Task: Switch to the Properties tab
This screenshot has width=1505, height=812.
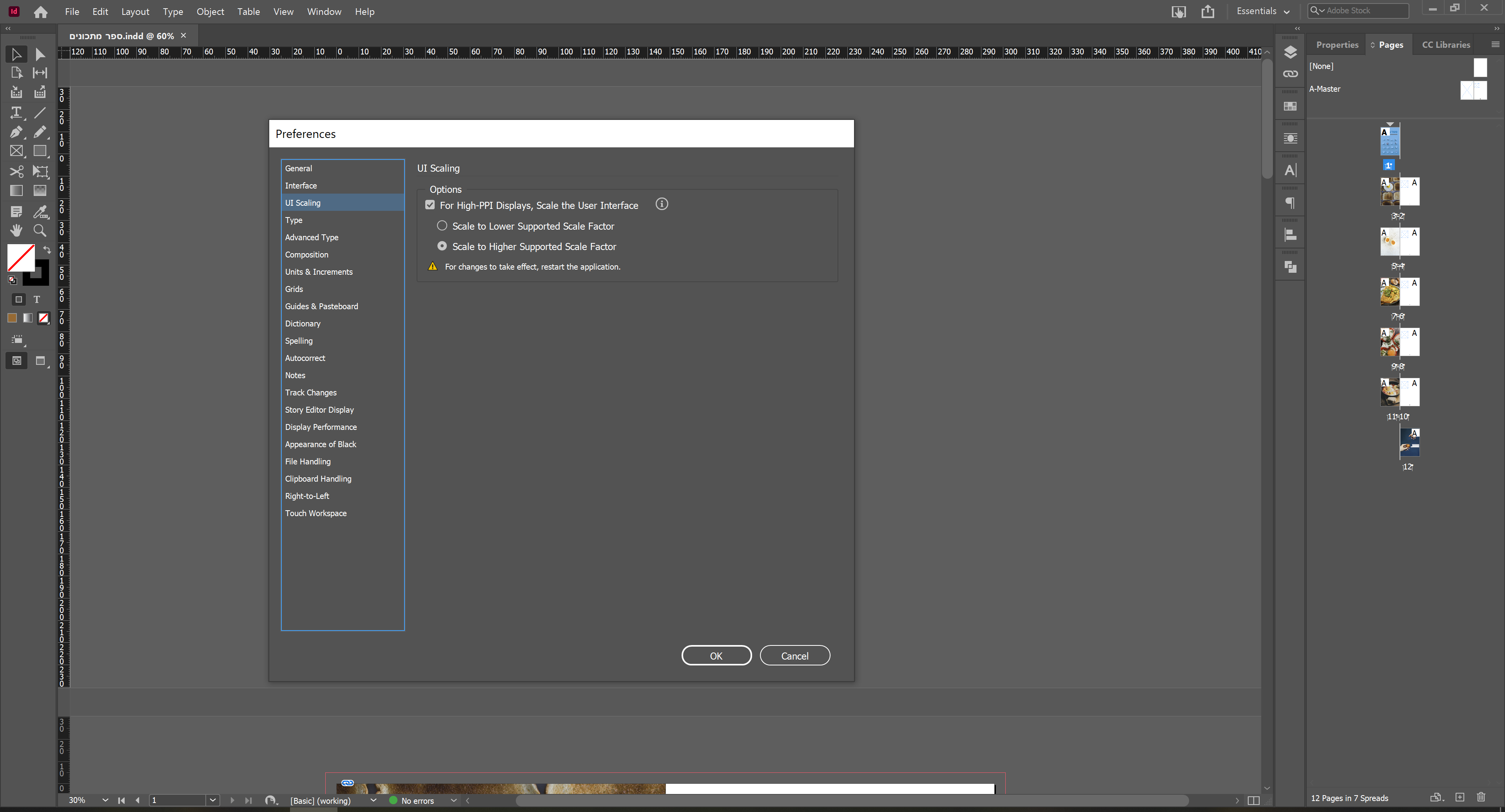Action: (1337, 44)
